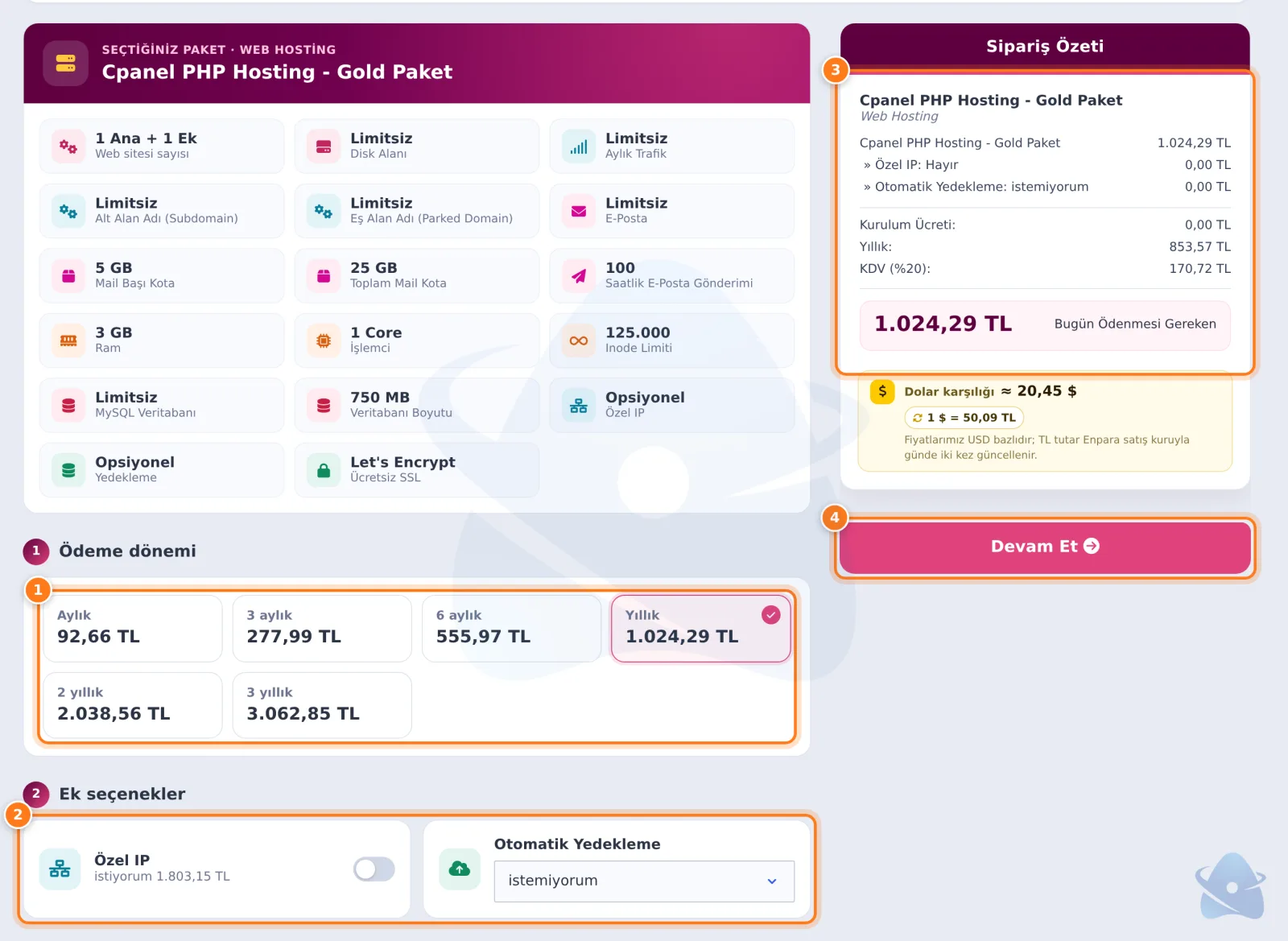Click the server icon in package header
The height and width of the screenshot is (941, 1288).
coord(66,63)
